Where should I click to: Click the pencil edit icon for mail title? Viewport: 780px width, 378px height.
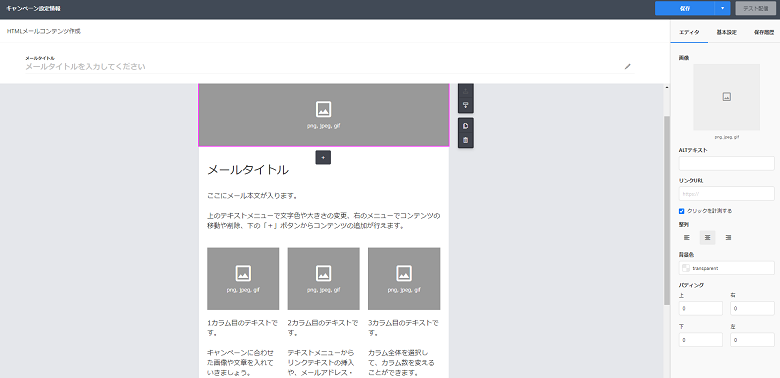(x=627, y=66)
